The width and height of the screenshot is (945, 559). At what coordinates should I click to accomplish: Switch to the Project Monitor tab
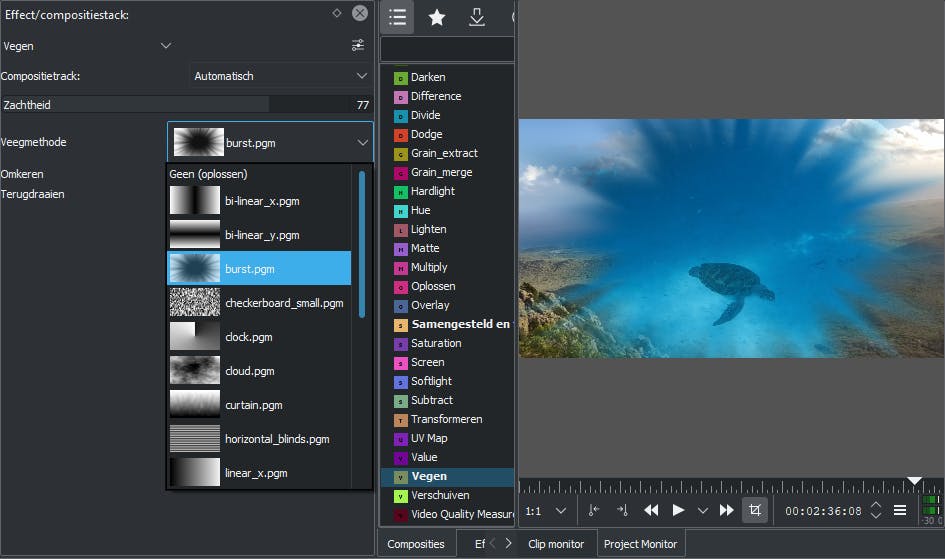tap(640, 544)
